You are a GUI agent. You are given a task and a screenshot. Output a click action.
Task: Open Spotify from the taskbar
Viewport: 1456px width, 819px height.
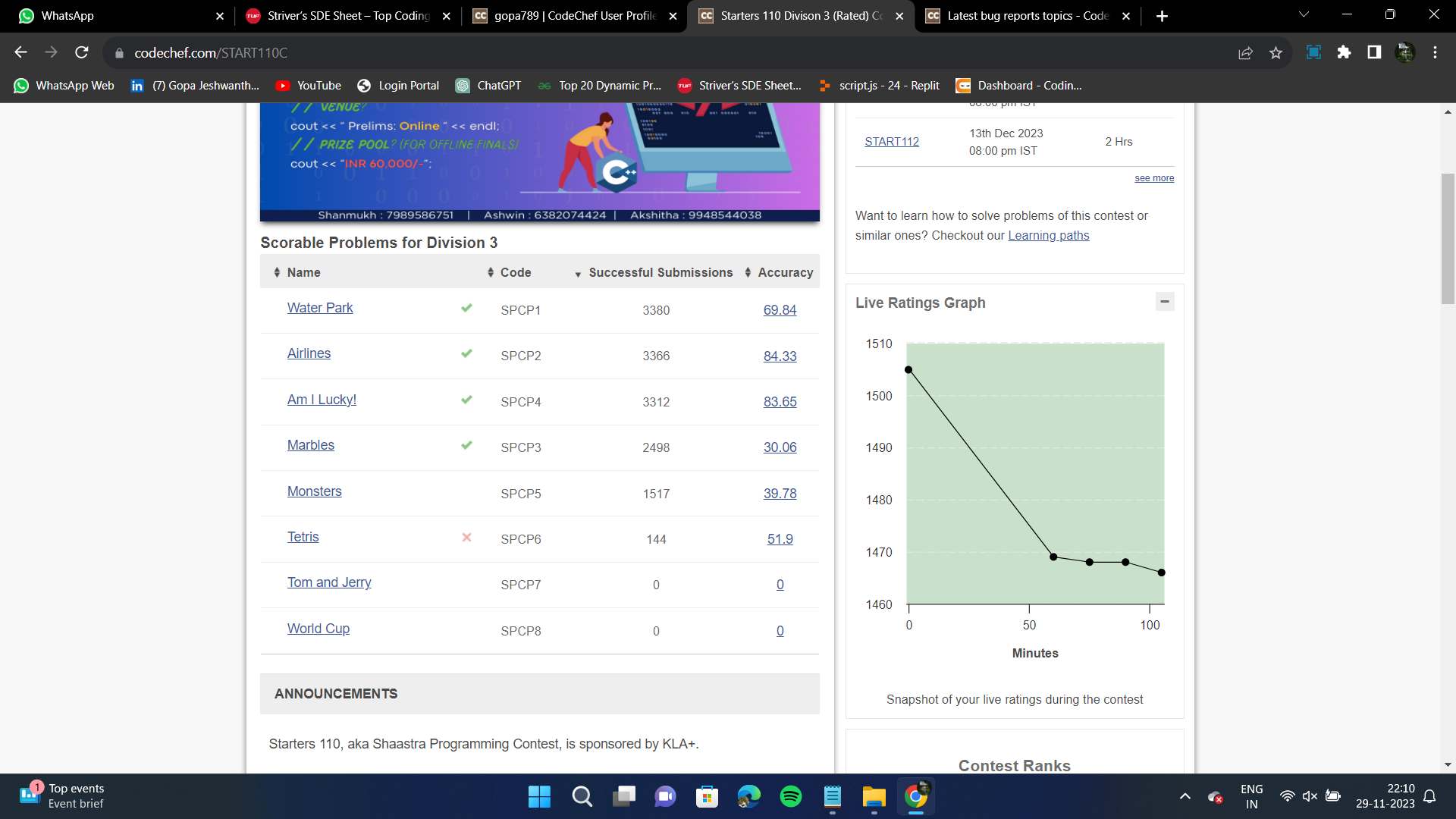[x=790, y=796]
